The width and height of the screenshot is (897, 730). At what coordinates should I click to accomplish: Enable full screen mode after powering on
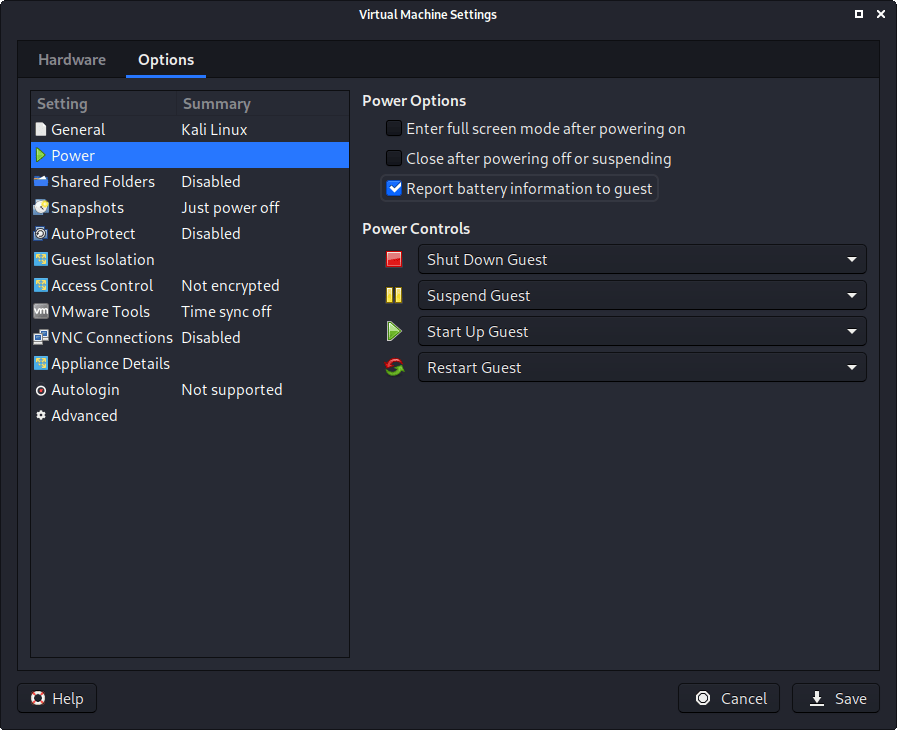tap(394, 128)
